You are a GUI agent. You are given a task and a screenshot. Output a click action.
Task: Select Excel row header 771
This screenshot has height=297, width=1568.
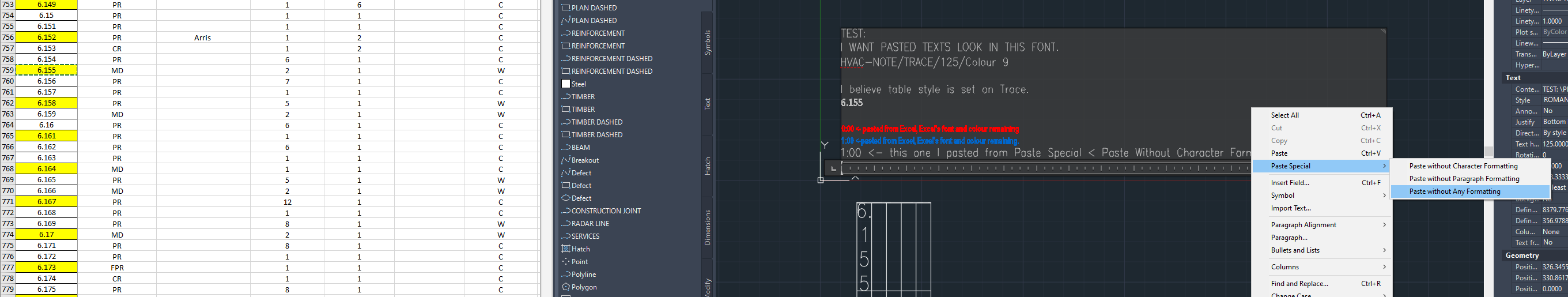point(8,202)
